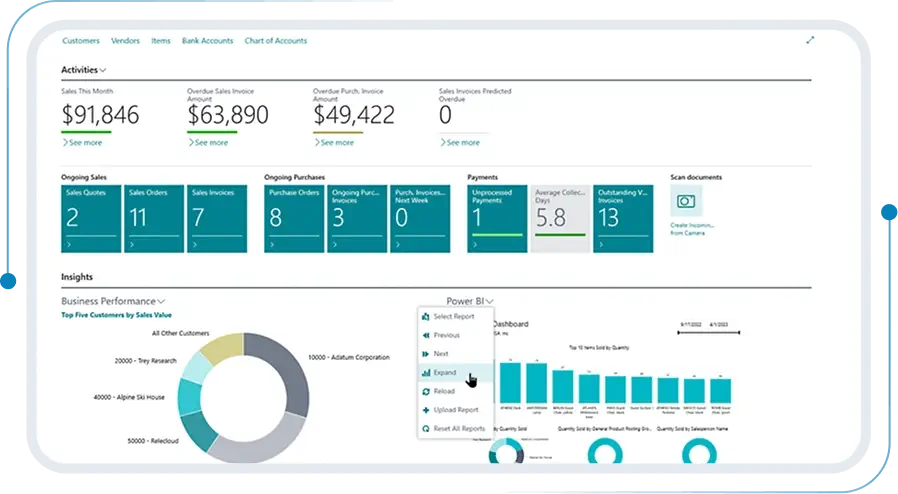Open Vendors in the top navigation

(x=125, y=41)
